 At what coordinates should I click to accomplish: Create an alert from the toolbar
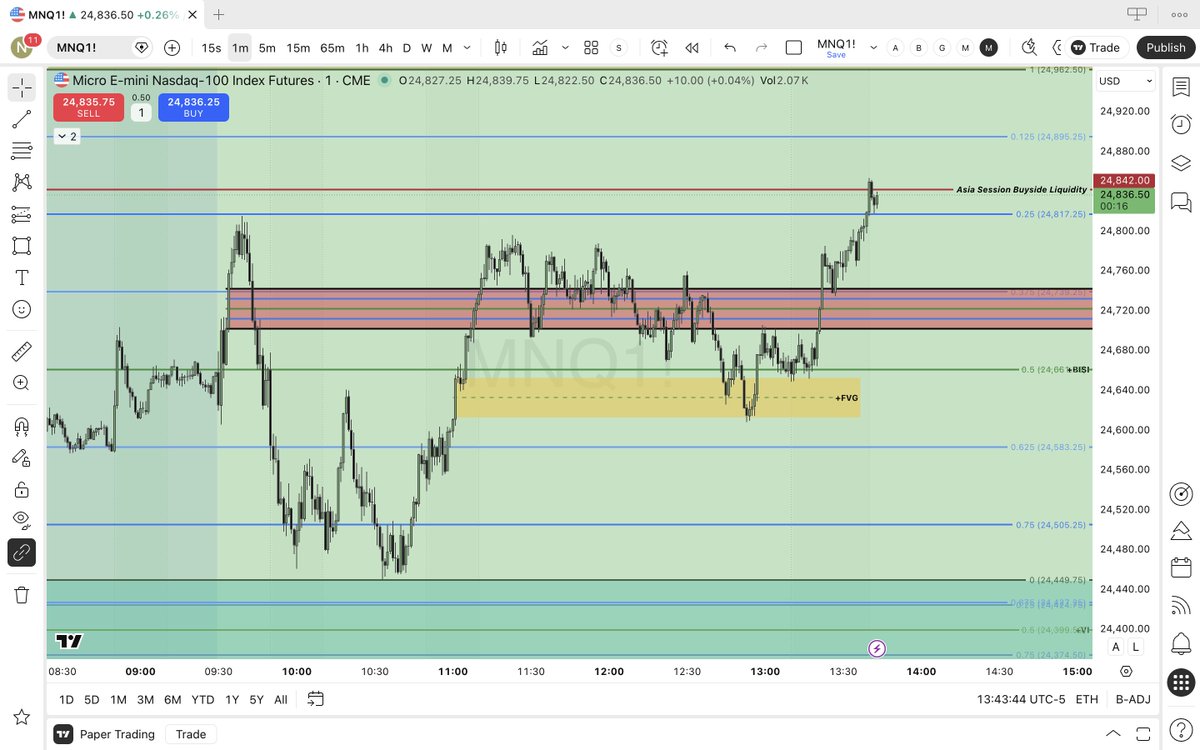[659, 47]
